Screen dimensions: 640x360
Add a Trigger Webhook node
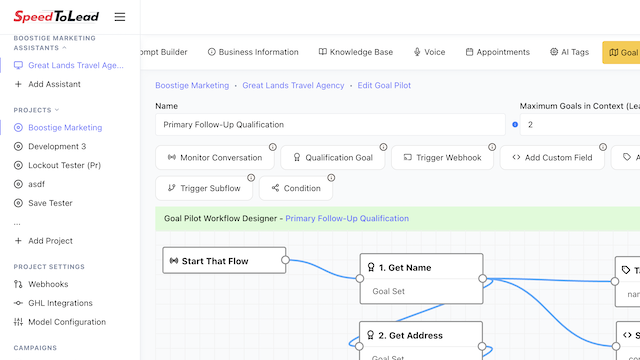(x=442, y=158)
